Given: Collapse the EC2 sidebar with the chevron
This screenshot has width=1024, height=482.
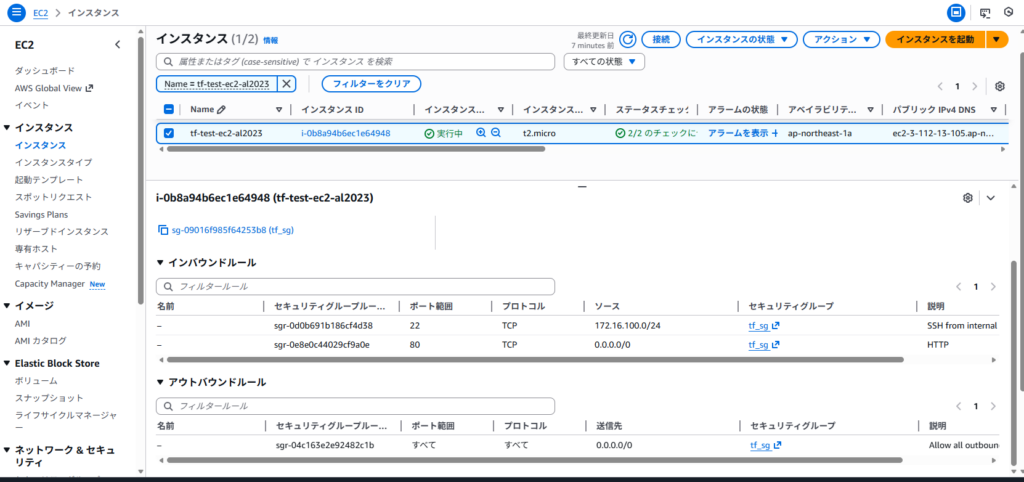Looking at the screenshot, I should pos(118,45).
